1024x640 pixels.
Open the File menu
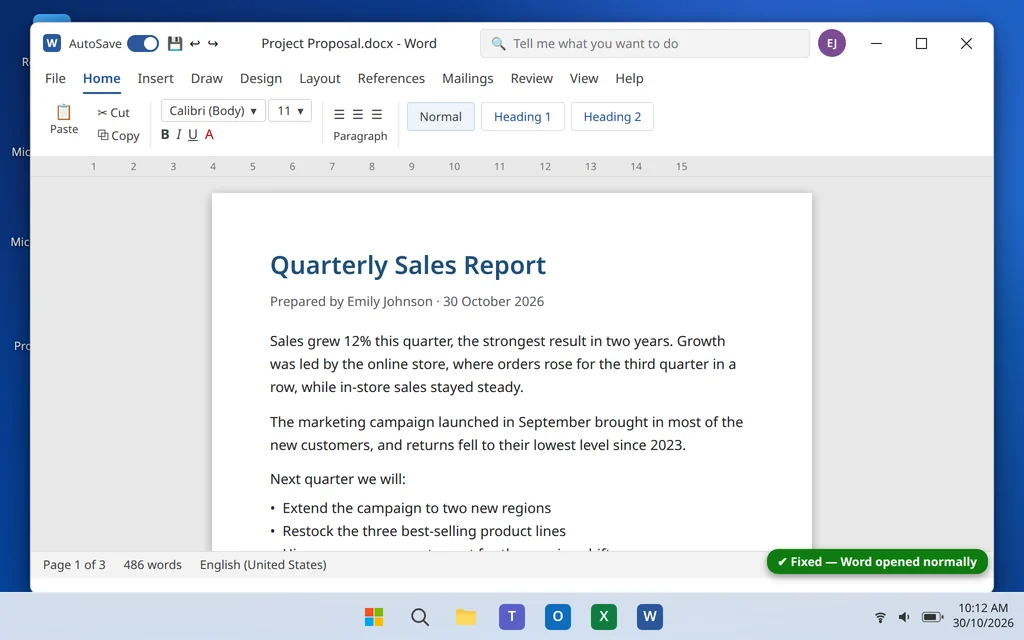[56, 78]
